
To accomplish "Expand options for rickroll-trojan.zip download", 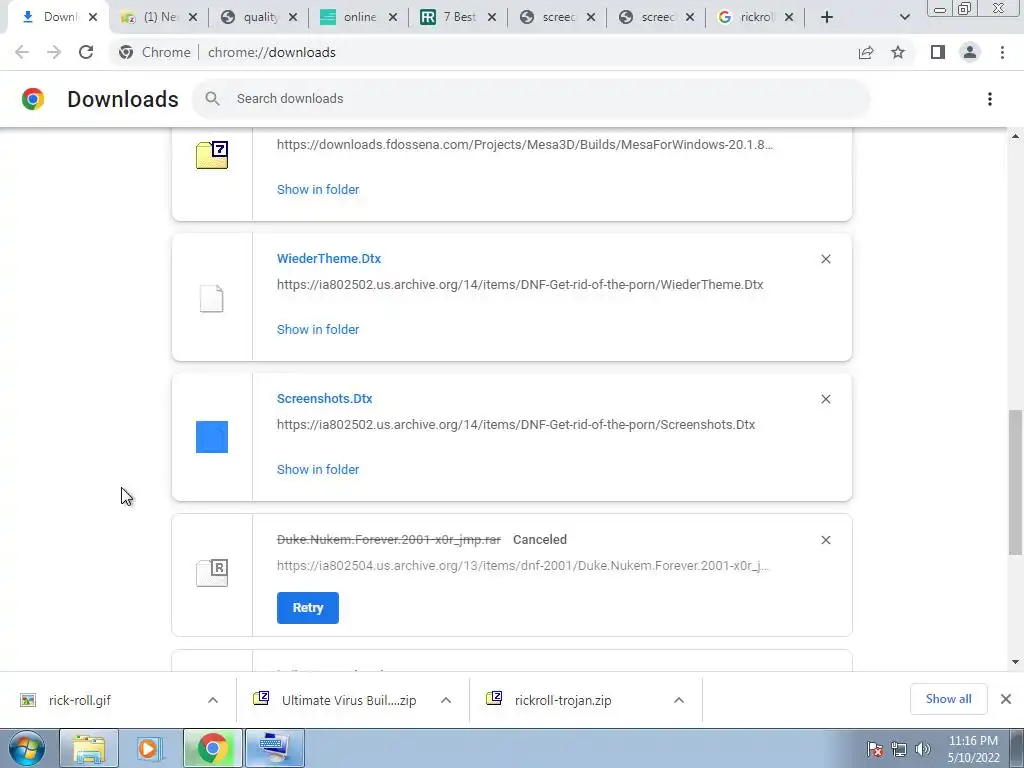I will (x=679, y=700).
